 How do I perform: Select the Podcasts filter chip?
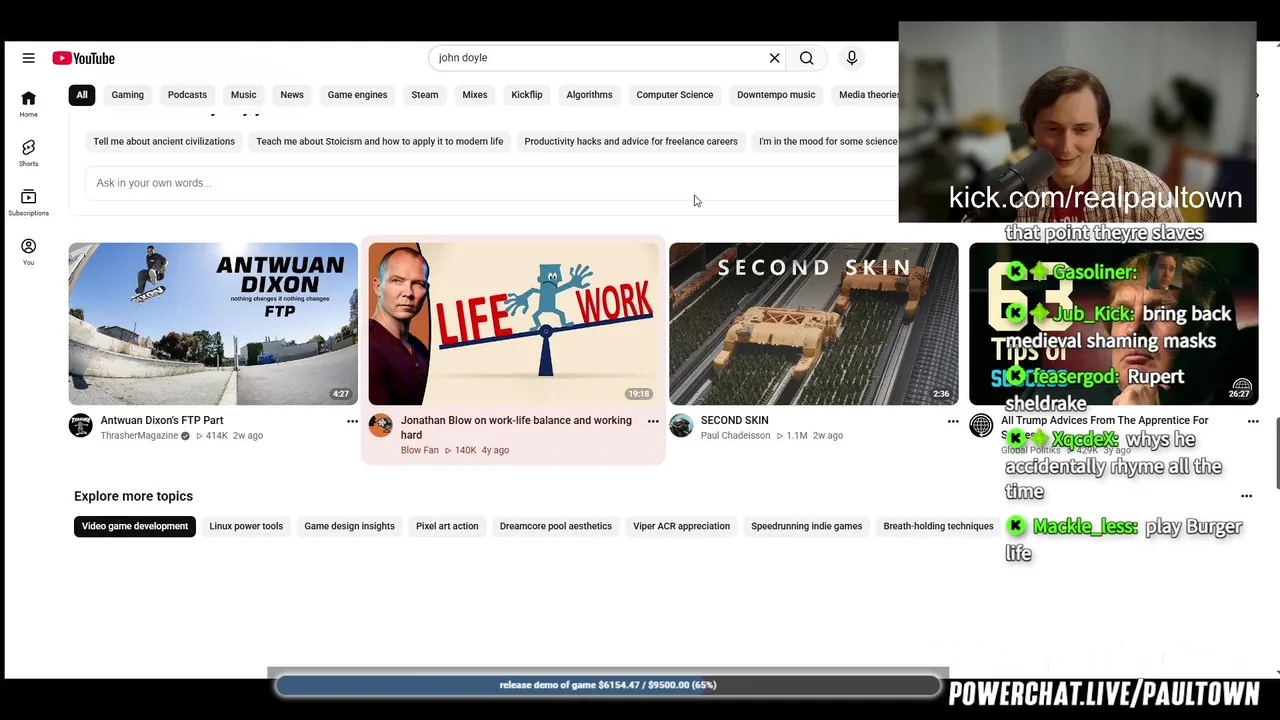(187, 95)
